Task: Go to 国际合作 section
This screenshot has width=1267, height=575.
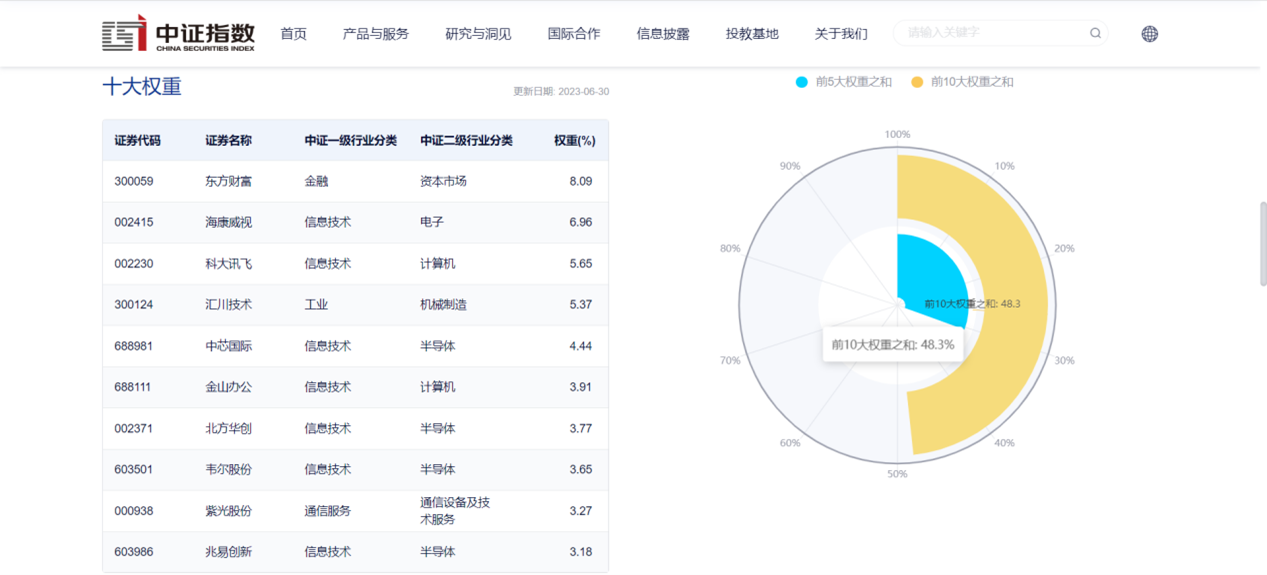Action: pos(574,34)
